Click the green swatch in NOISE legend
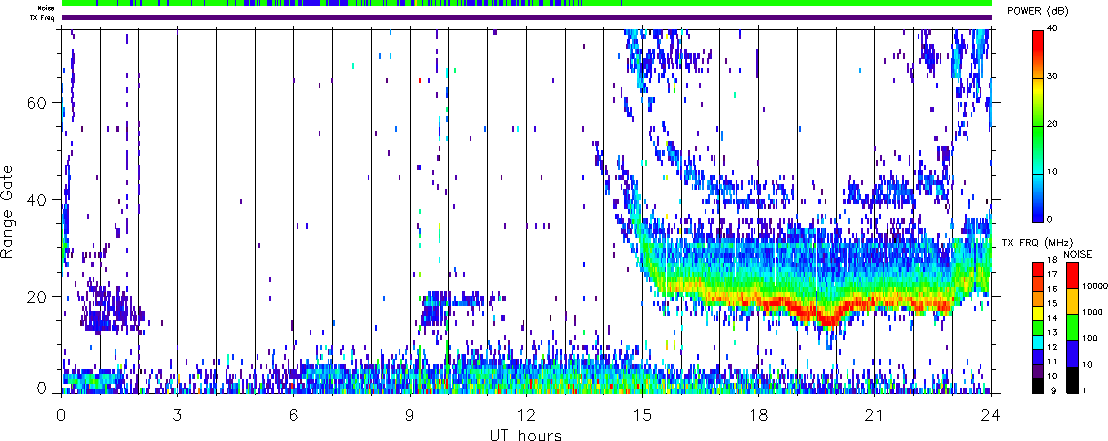The height and width of the screenshot is (441, 1108). point(1072,327)
